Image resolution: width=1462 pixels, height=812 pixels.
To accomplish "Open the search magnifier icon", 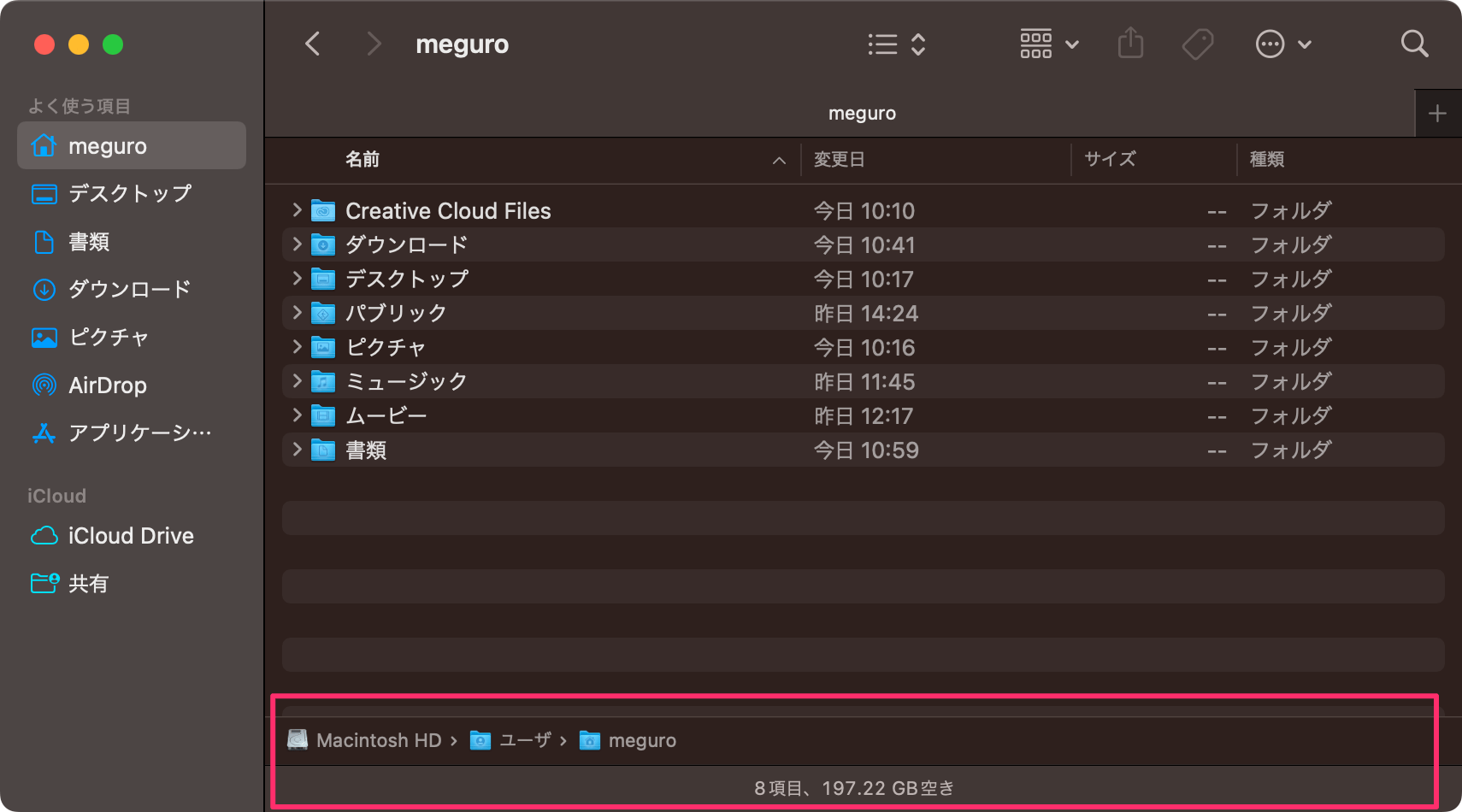I will pyautogui.click(x=1414, y=44).
